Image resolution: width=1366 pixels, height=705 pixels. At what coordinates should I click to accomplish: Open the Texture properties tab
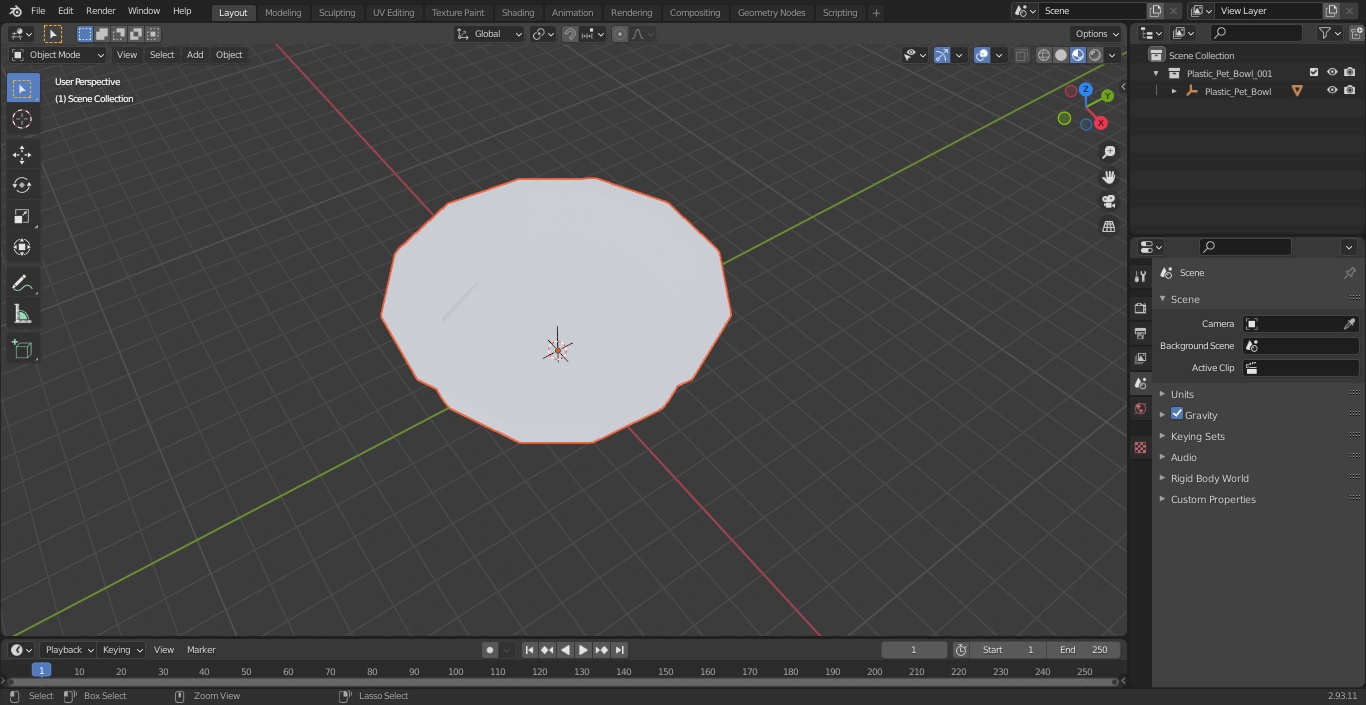[x=1140, y=448]
